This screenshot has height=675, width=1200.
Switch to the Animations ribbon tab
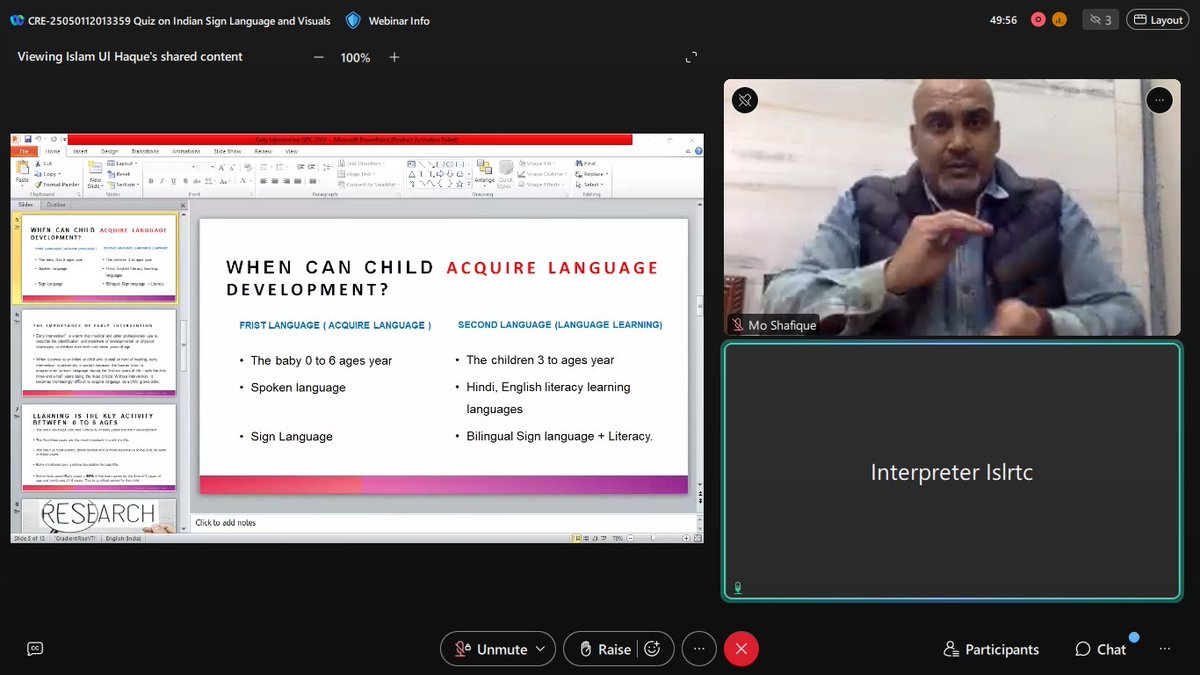point(186,149)
